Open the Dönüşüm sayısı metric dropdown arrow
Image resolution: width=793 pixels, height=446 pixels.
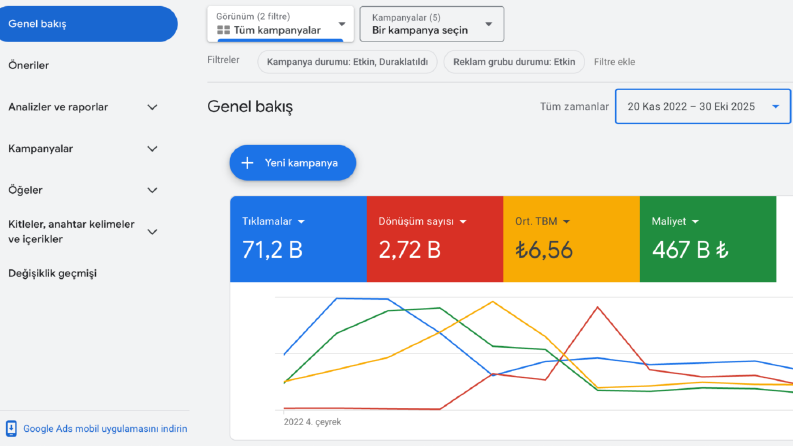(x=463, y=221)
